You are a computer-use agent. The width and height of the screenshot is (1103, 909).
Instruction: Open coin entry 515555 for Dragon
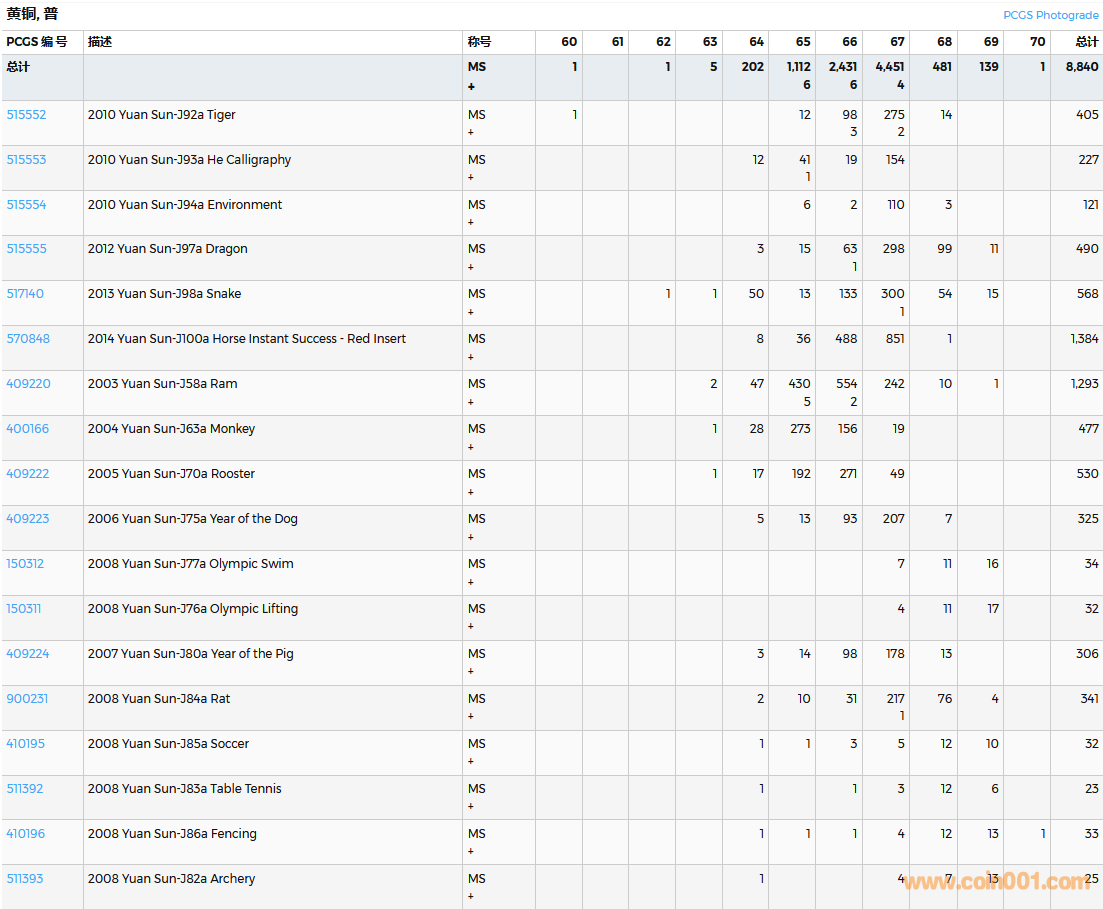click(26, 249)
